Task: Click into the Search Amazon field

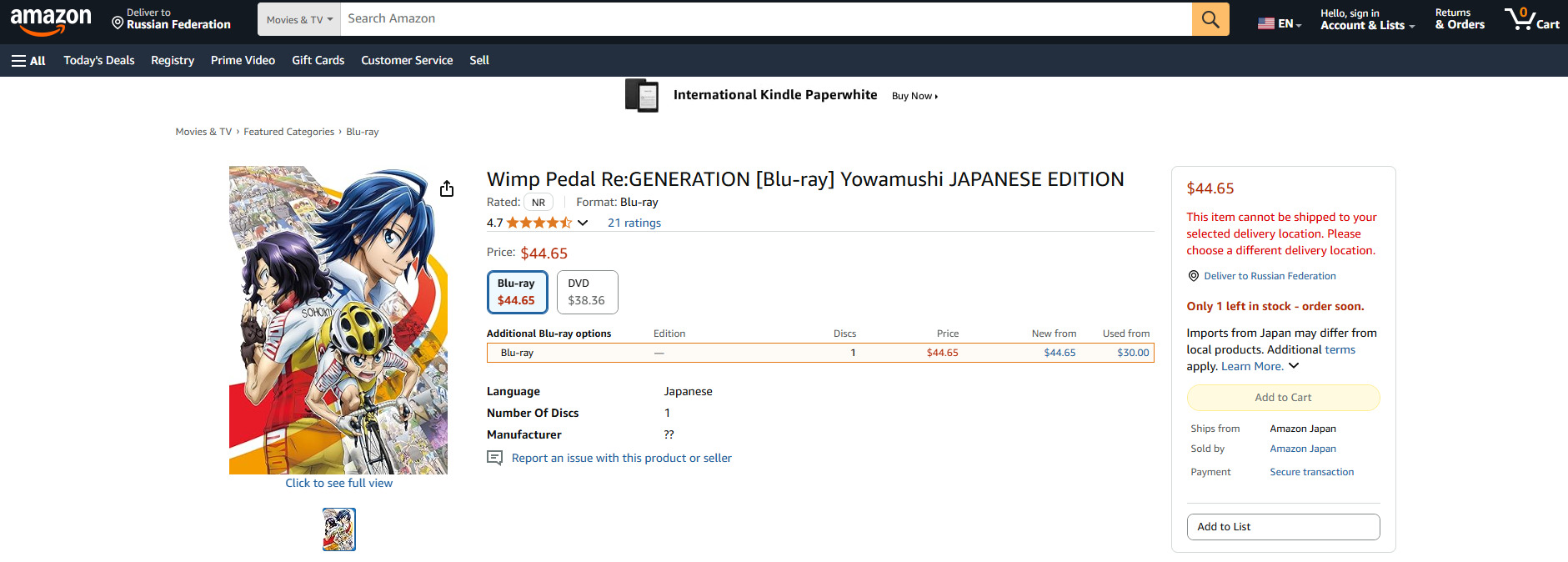Action: (765, 19)
